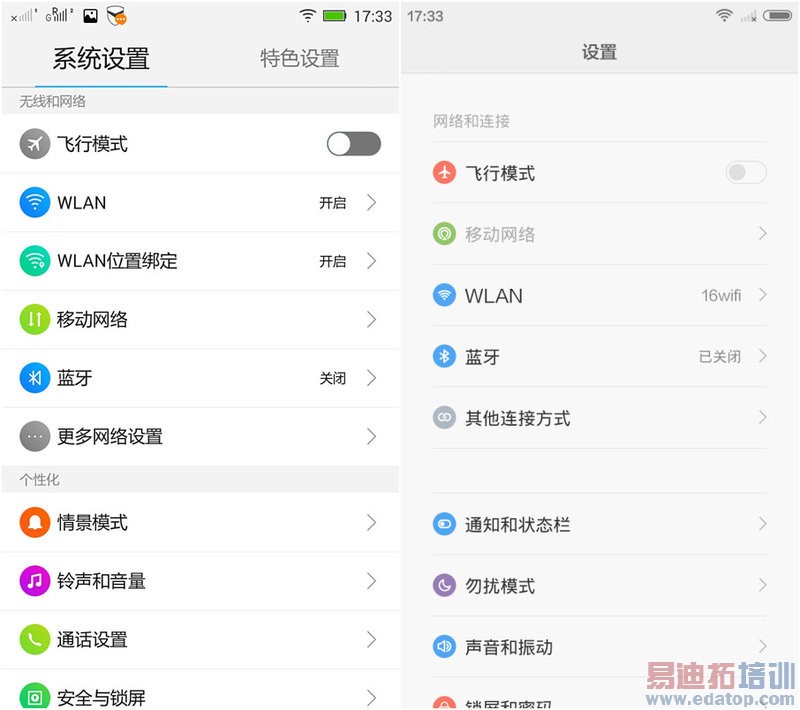Tap the wifi indicator in right status bar
This screenshot has height=710, width=800.
tap(724, 16)
